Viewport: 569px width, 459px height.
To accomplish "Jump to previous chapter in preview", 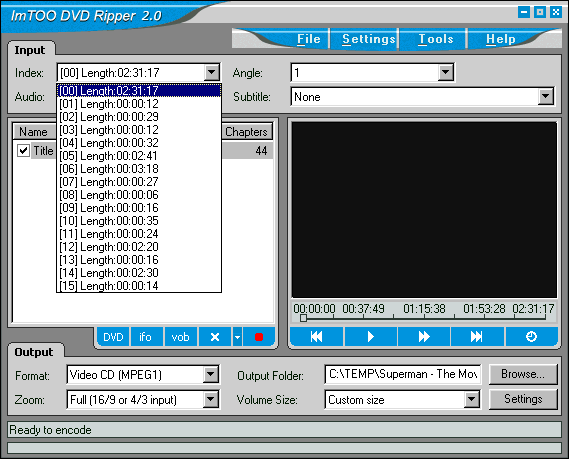I will tap(316, 337).
